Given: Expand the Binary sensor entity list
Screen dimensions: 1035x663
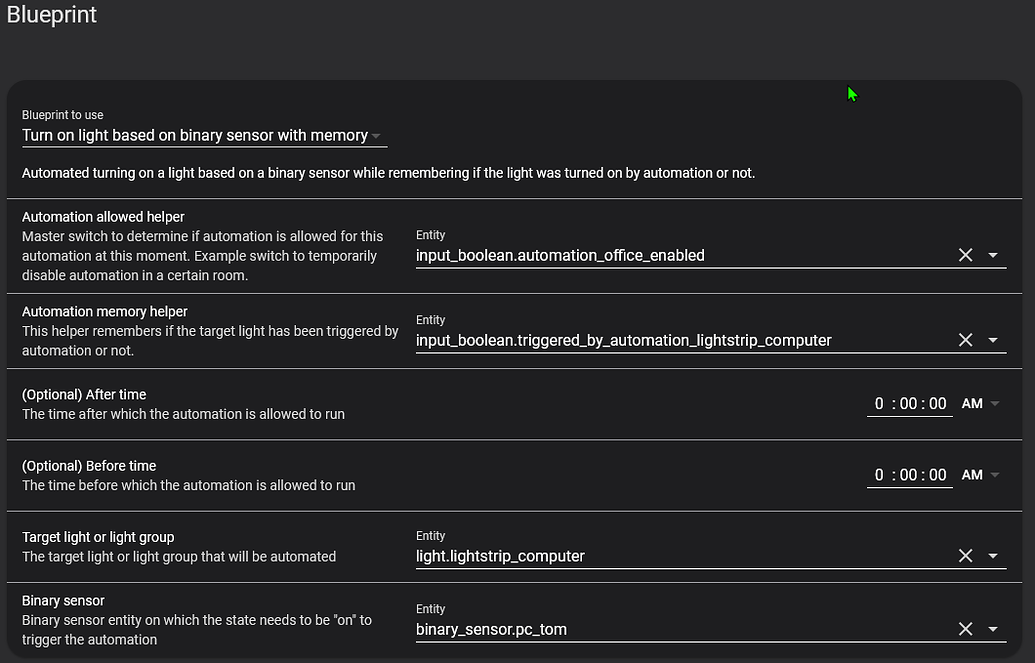Looking at the screenshot, I should [x=993, y=629].
